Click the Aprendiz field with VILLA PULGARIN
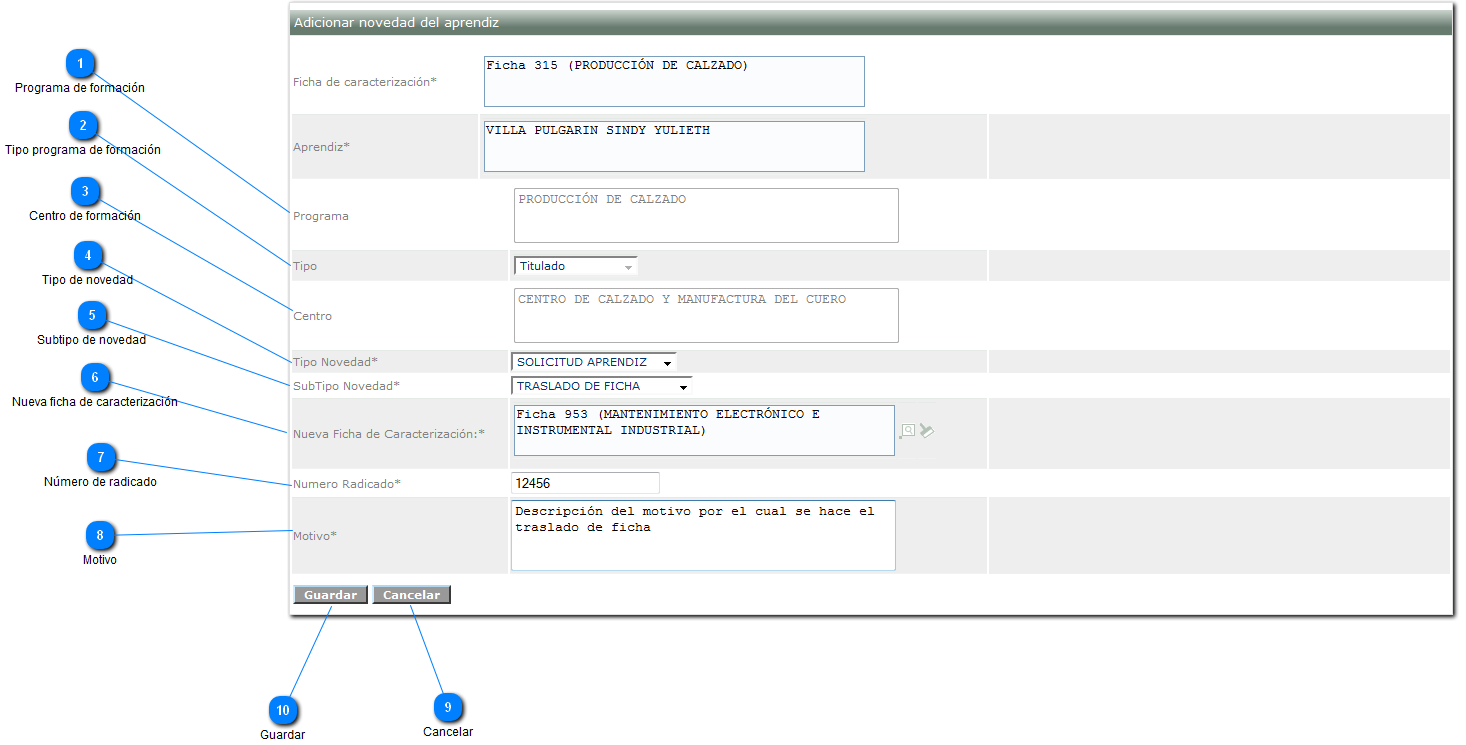This screenshot has width=1466, height=745. coord(674,147)
